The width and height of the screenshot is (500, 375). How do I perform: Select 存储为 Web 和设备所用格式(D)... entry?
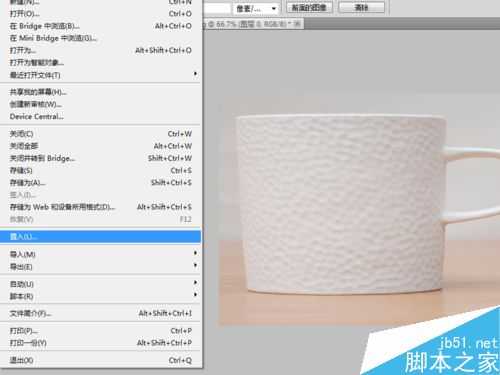tap(100, 207)
